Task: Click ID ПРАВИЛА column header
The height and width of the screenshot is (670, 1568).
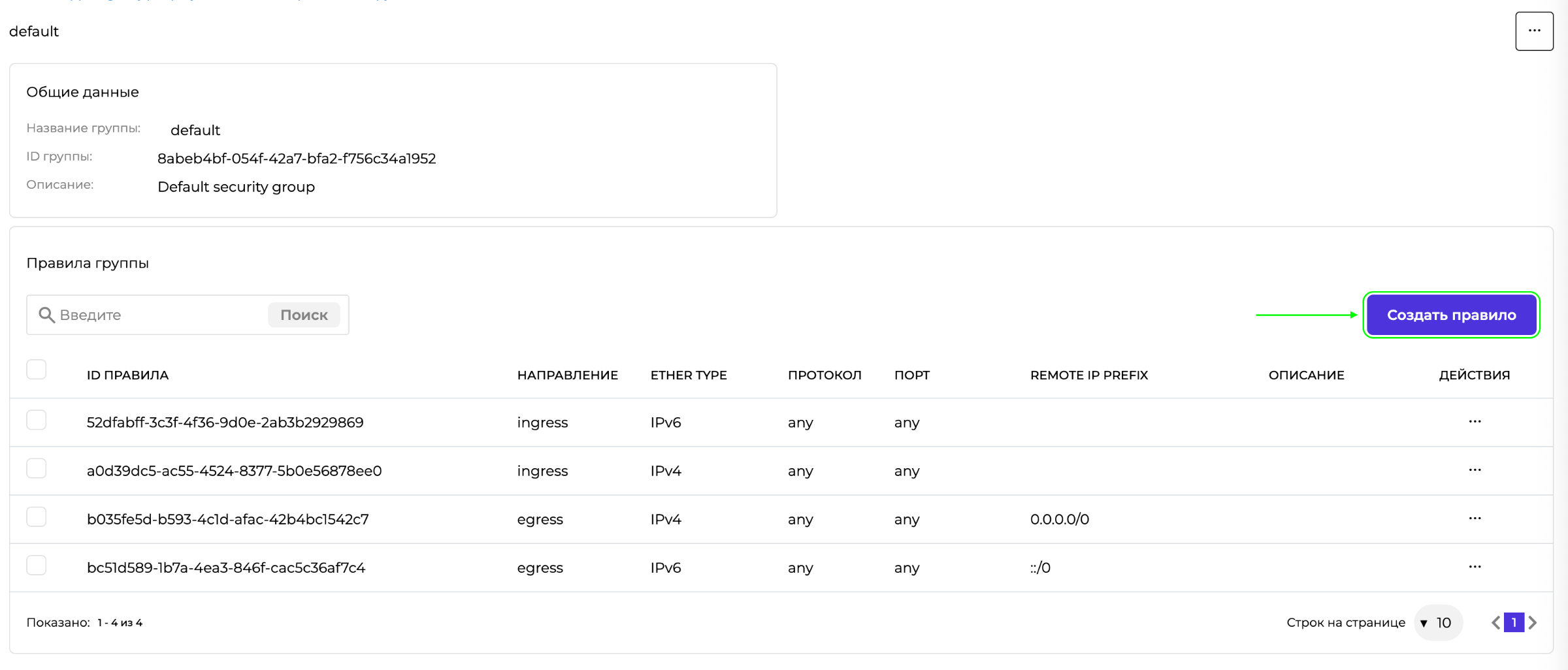Action: click(x=127, y=375)
